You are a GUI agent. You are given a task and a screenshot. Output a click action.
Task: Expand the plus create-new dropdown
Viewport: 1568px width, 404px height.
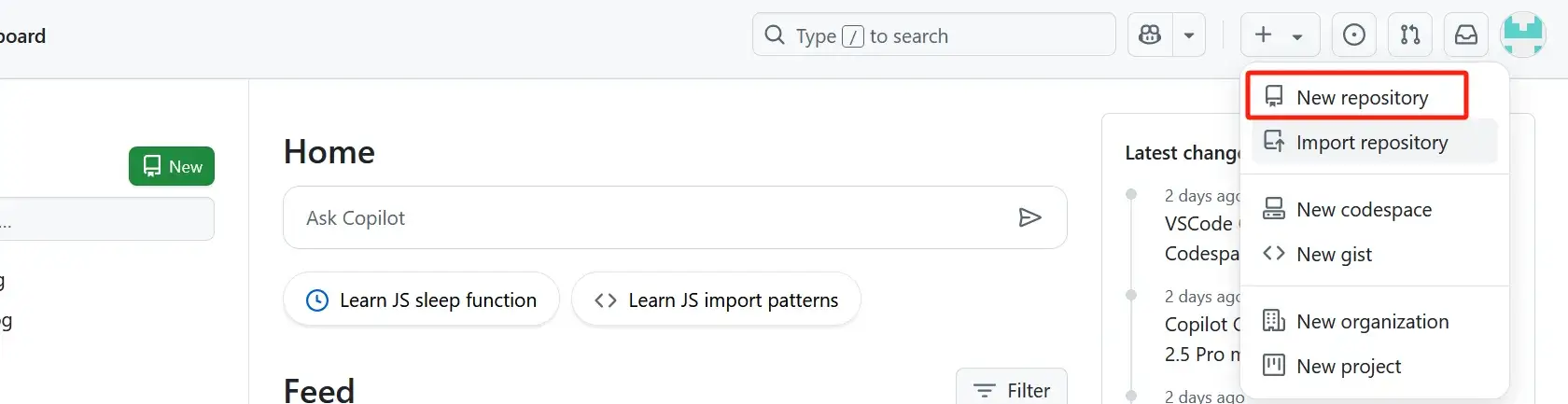(1279, 35)
